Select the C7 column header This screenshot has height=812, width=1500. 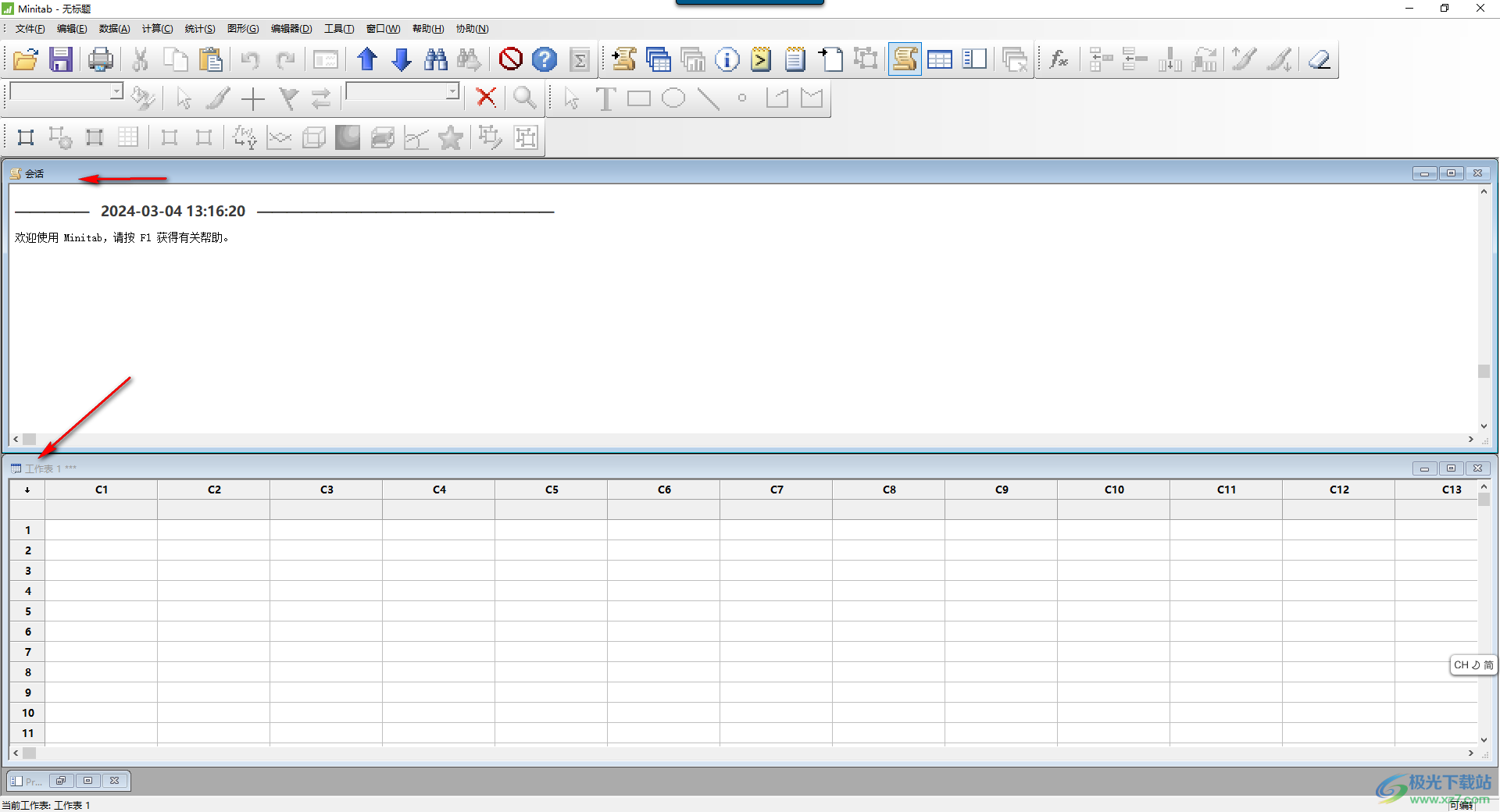tap(777, 490)
